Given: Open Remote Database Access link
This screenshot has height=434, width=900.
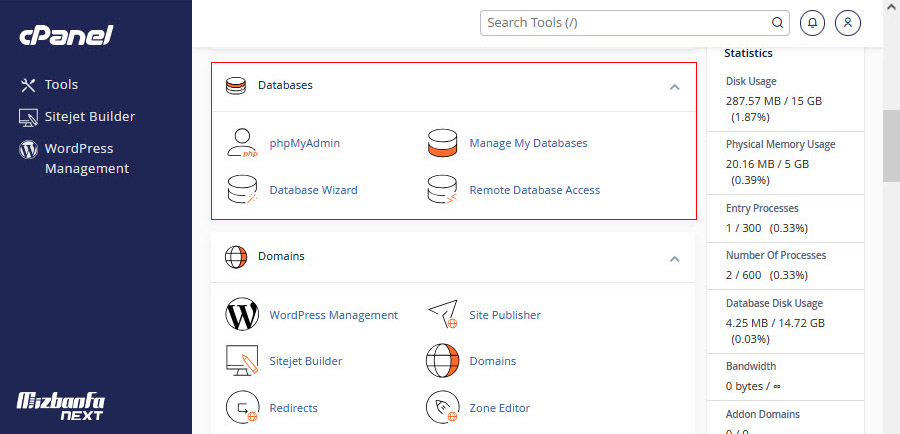Looking at the screenshot, I should point(535,190).
